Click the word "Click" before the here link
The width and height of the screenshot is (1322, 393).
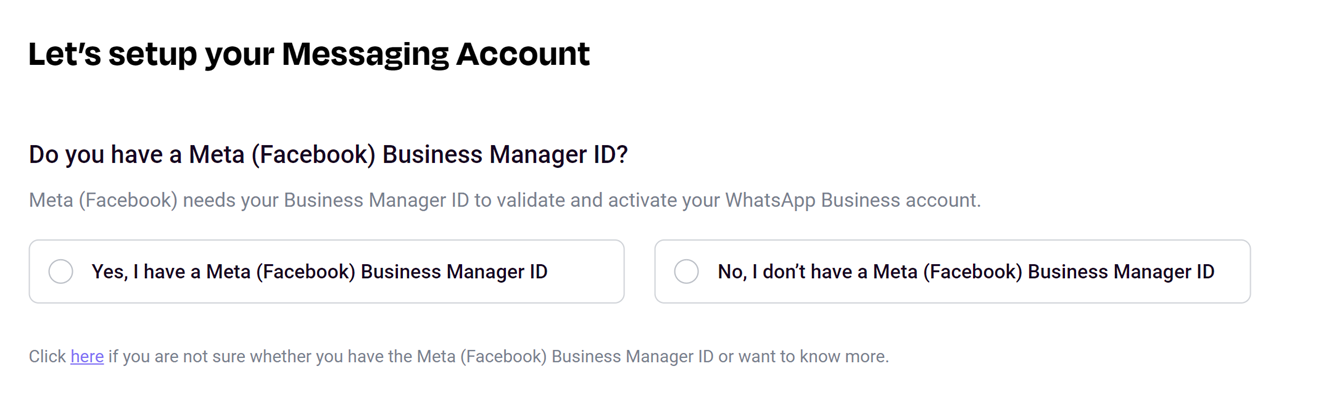point(47,356)
